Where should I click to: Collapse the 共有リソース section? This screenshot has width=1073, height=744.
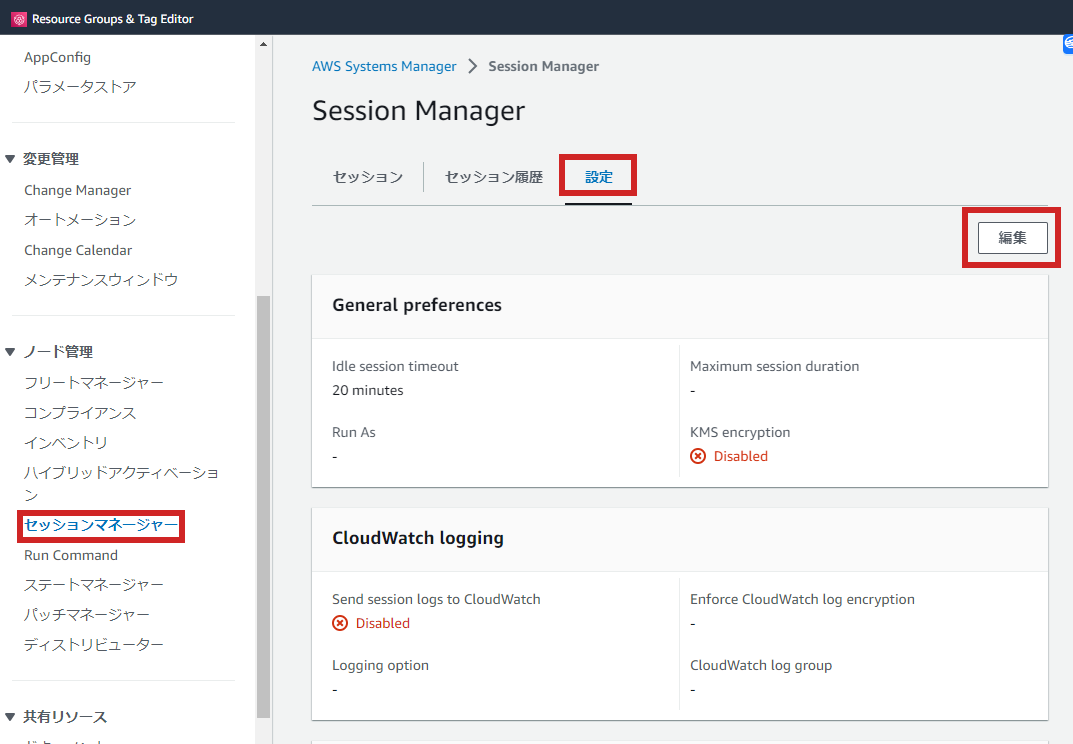(10, 717)
